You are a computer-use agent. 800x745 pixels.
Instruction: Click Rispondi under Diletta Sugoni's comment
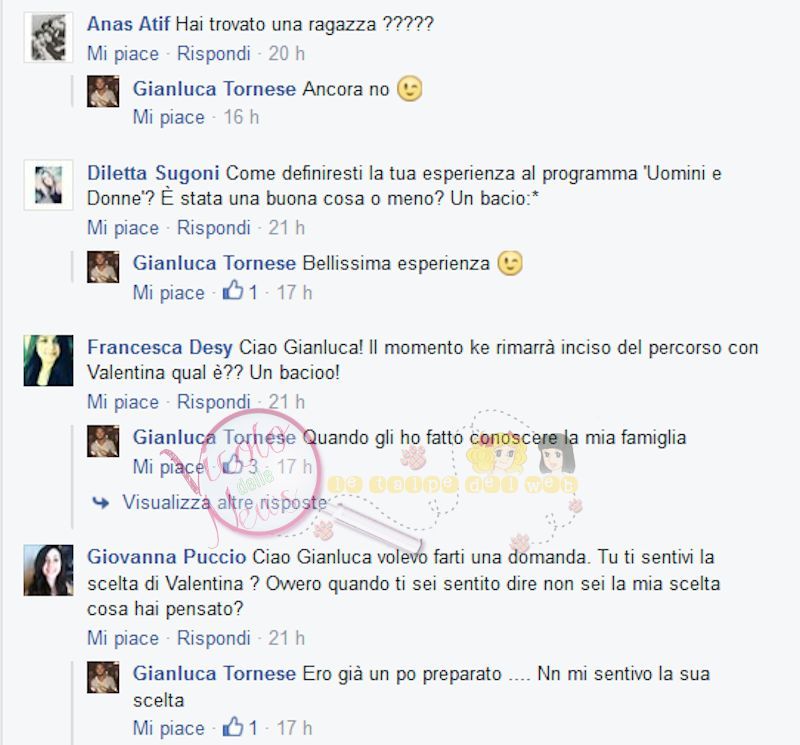click(213, 228)
